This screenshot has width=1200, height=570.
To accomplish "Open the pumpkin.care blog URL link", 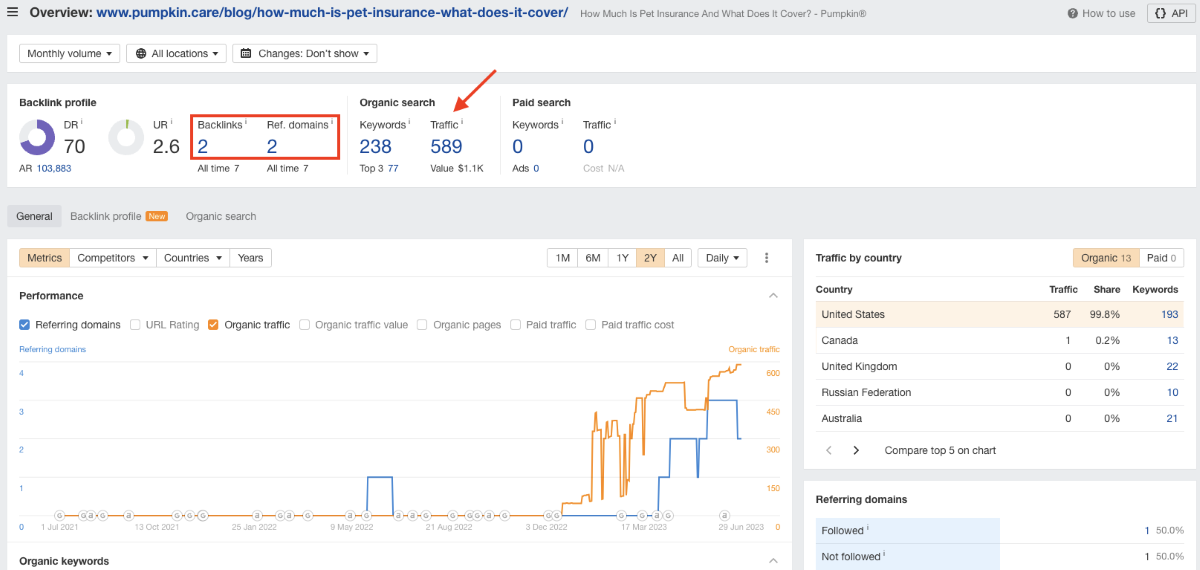I will 332,13.
